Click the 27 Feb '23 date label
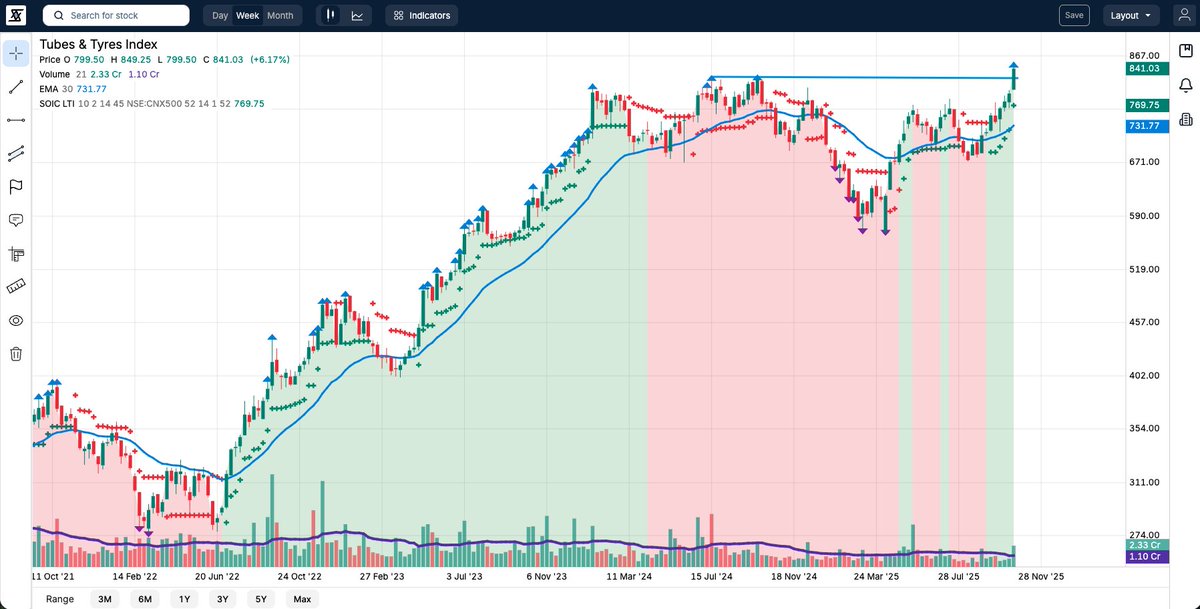Viewport: 1200px width, 609px height. click(x=382, y=577)
